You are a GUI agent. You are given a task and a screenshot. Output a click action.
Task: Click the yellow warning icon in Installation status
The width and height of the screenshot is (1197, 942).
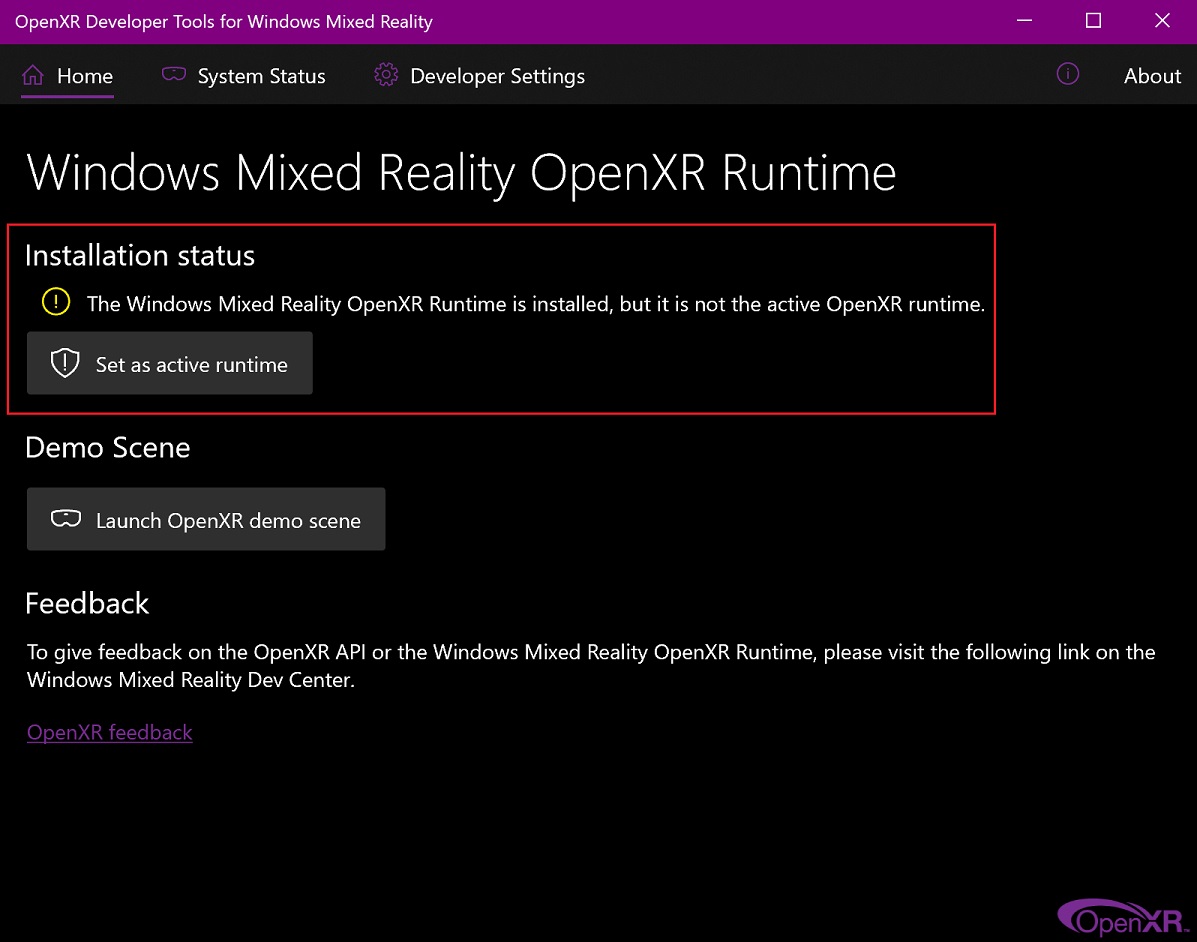coord(56,302)
